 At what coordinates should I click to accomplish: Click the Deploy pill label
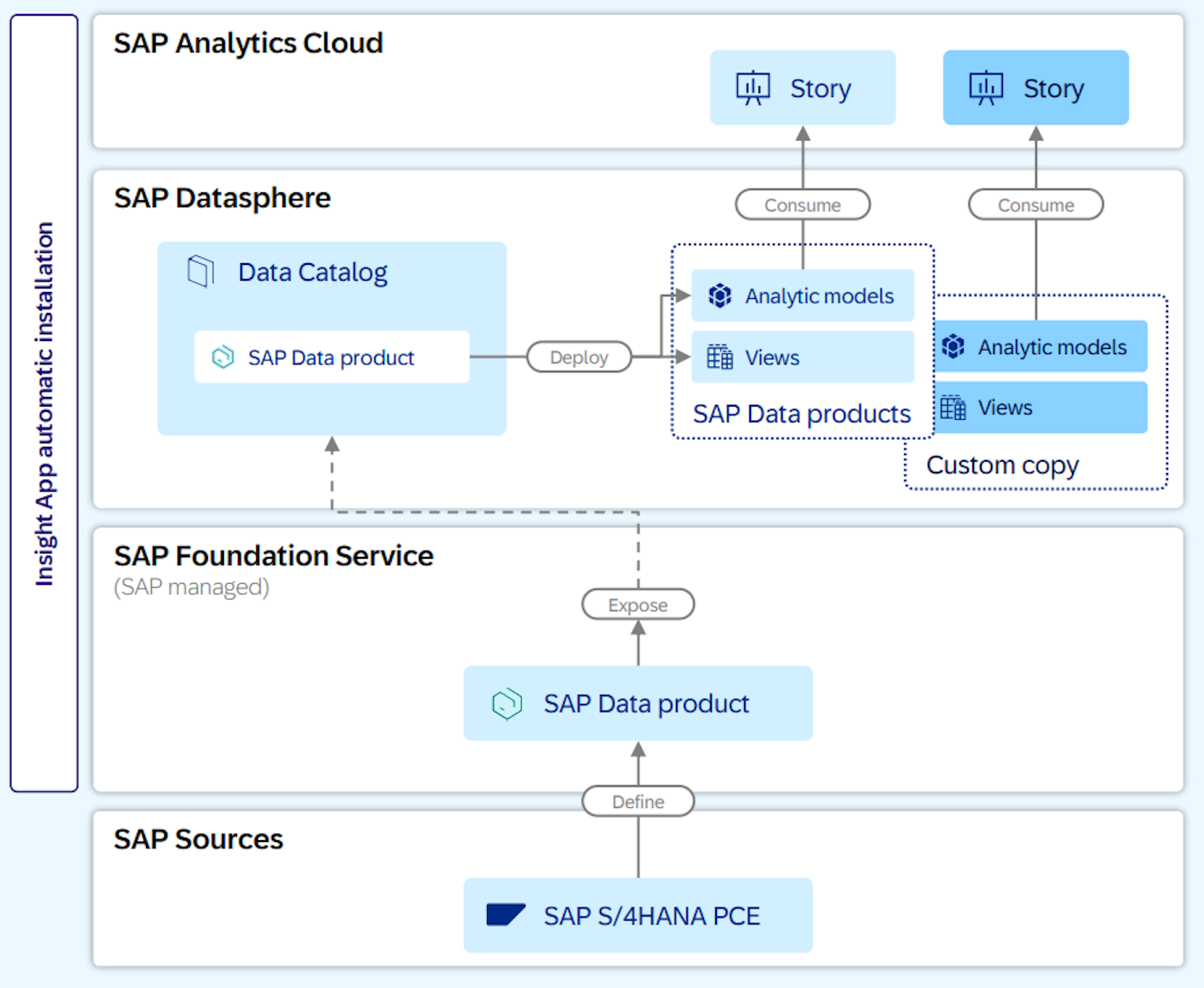point(579,357)
